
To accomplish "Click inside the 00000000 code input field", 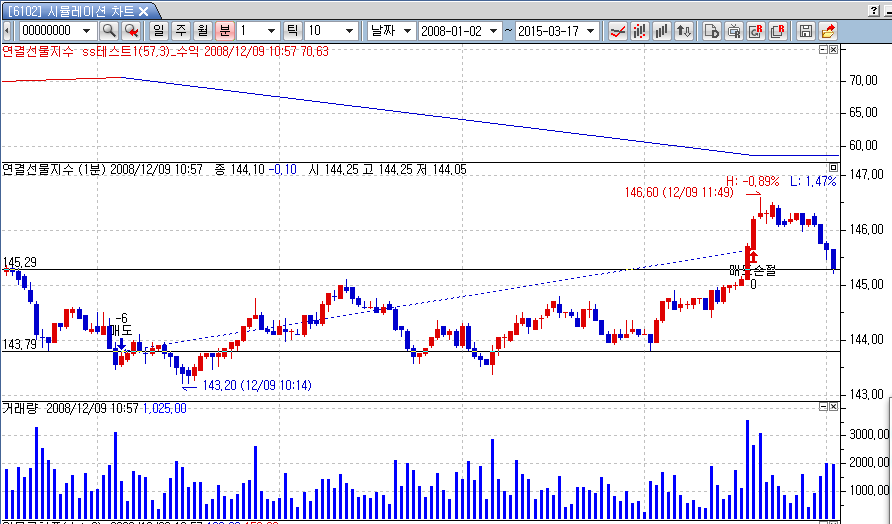I will click(49, 31).
